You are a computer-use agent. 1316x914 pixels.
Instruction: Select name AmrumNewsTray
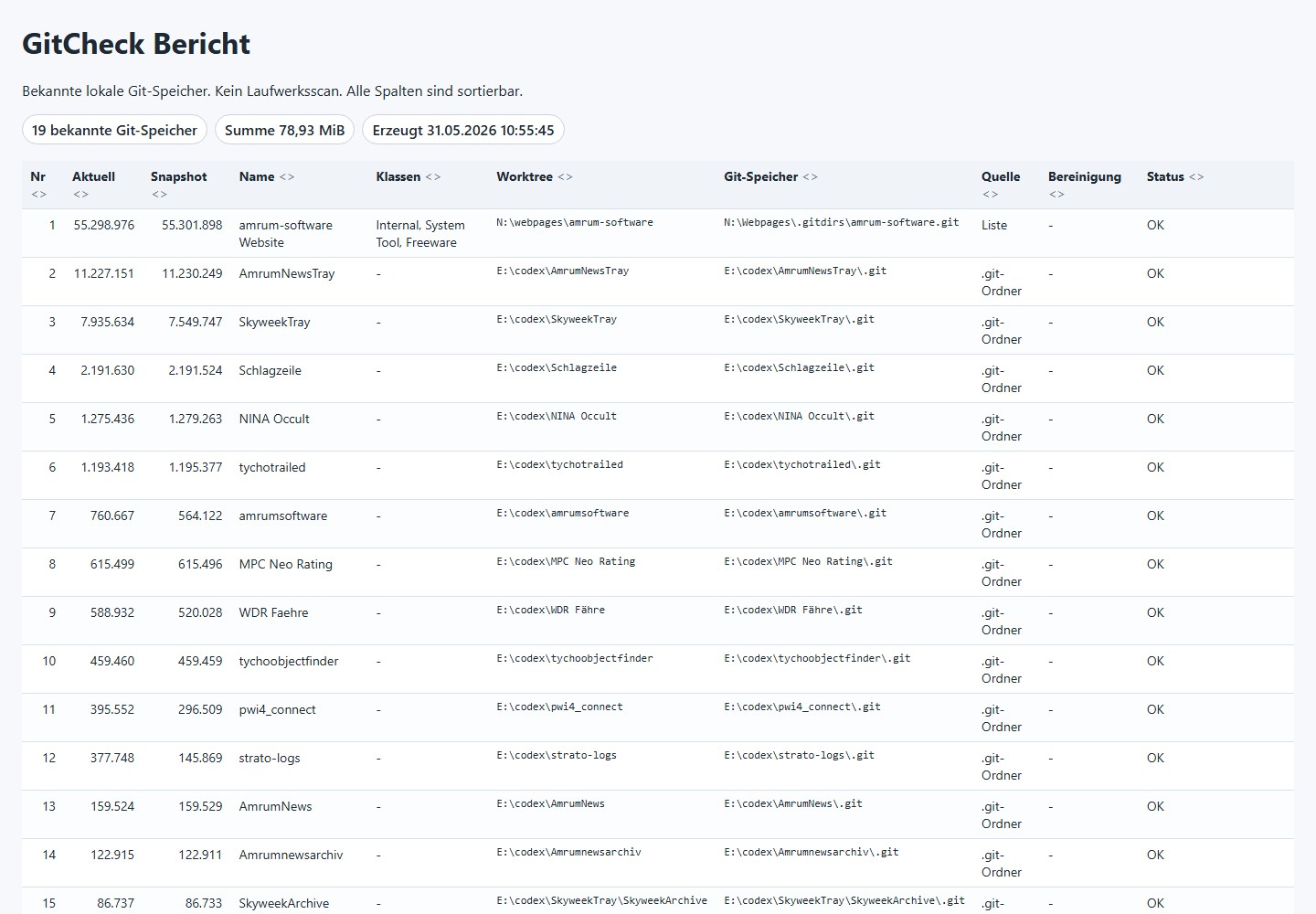pos(287,273)
